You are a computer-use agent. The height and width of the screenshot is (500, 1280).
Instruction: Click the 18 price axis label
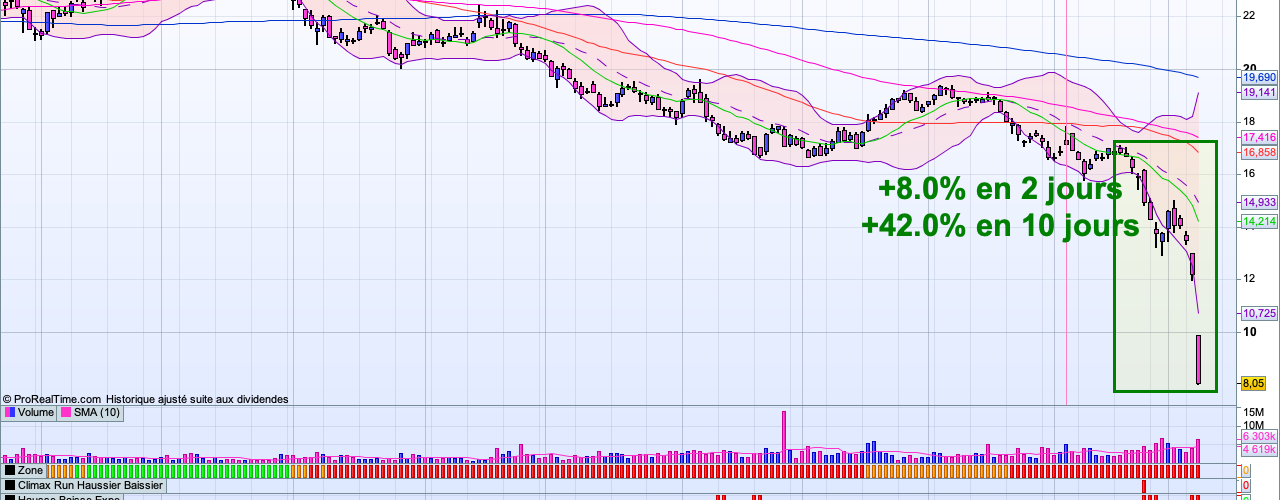tap(1249, 121)
